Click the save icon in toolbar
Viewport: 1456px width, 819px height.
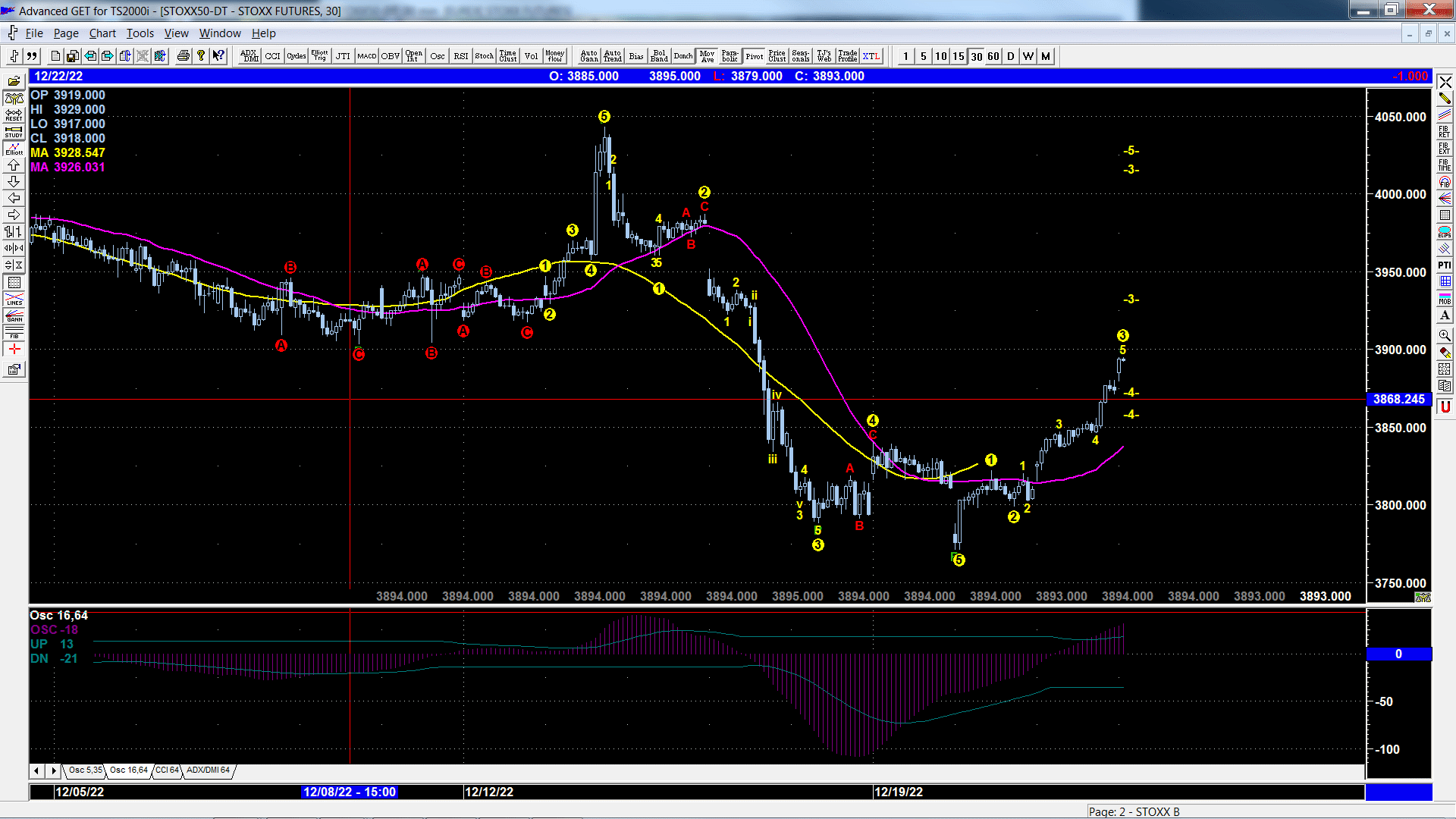click(73, 56)
